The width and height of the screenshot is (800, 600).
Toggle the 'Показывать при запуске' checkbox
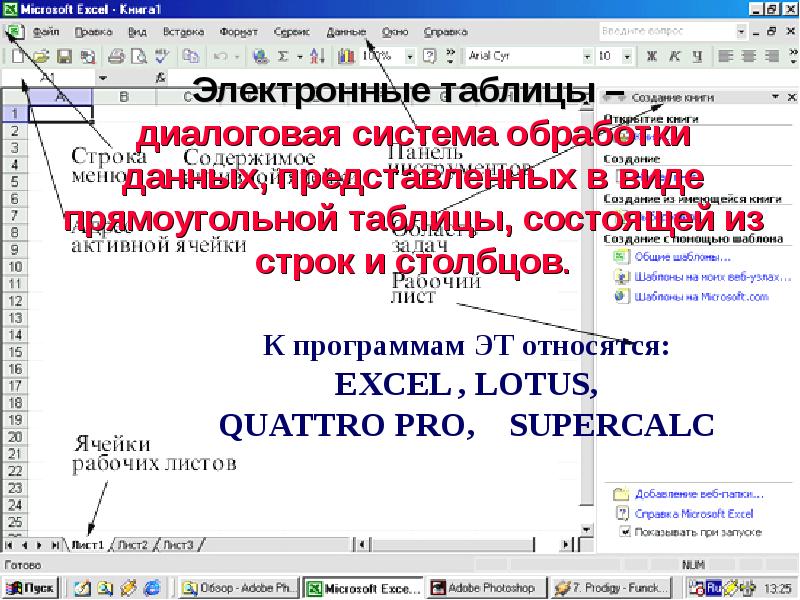click(625, 533)
